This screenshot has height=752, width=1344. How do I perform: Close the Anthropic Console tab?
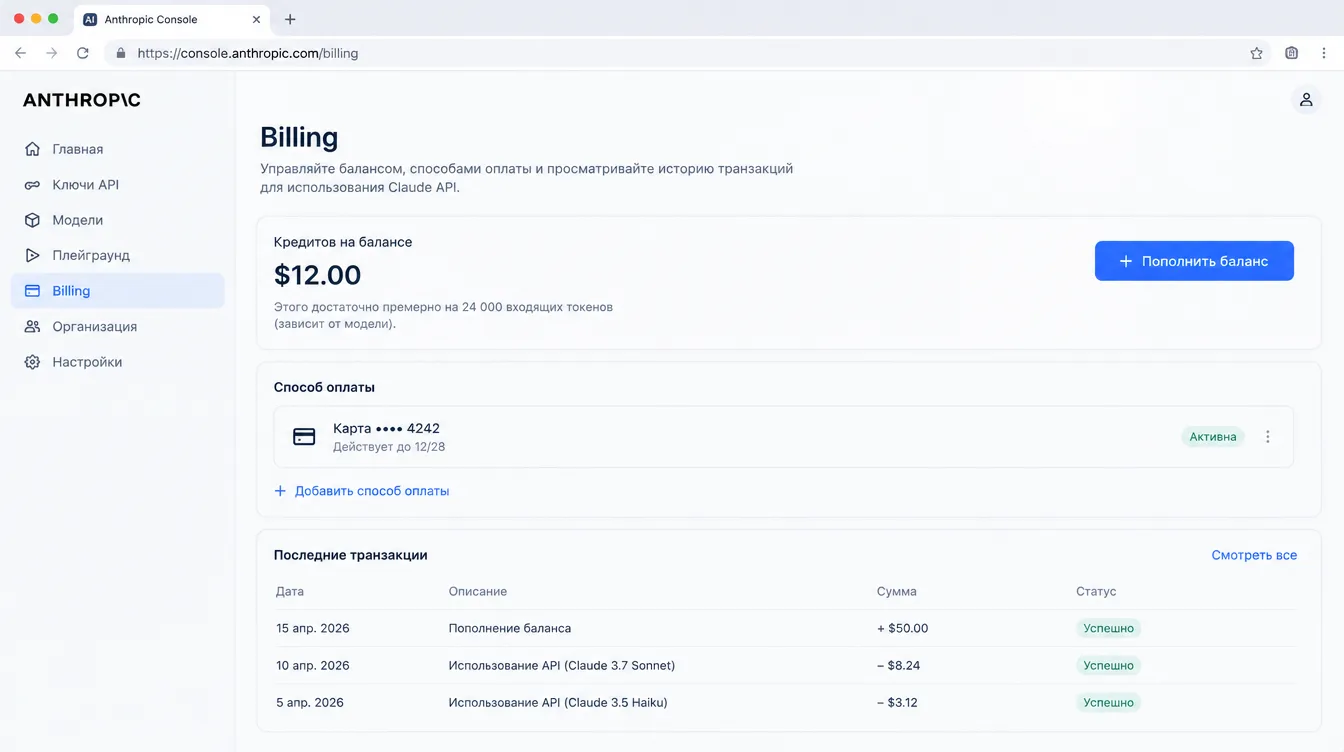(x=256, y=19)
